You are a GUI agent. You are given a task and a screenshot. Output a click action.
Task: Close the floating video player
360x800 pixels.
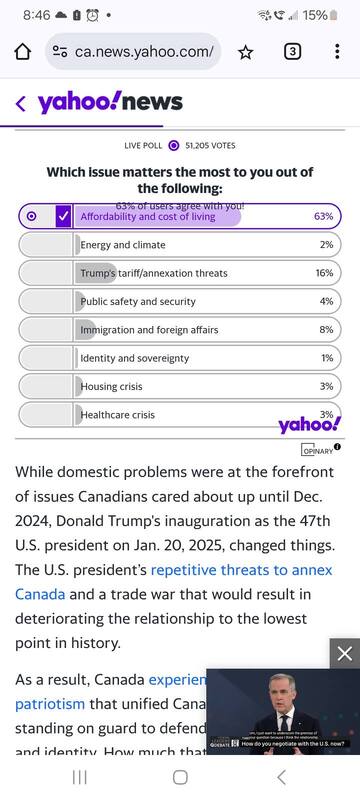point(345,653)
